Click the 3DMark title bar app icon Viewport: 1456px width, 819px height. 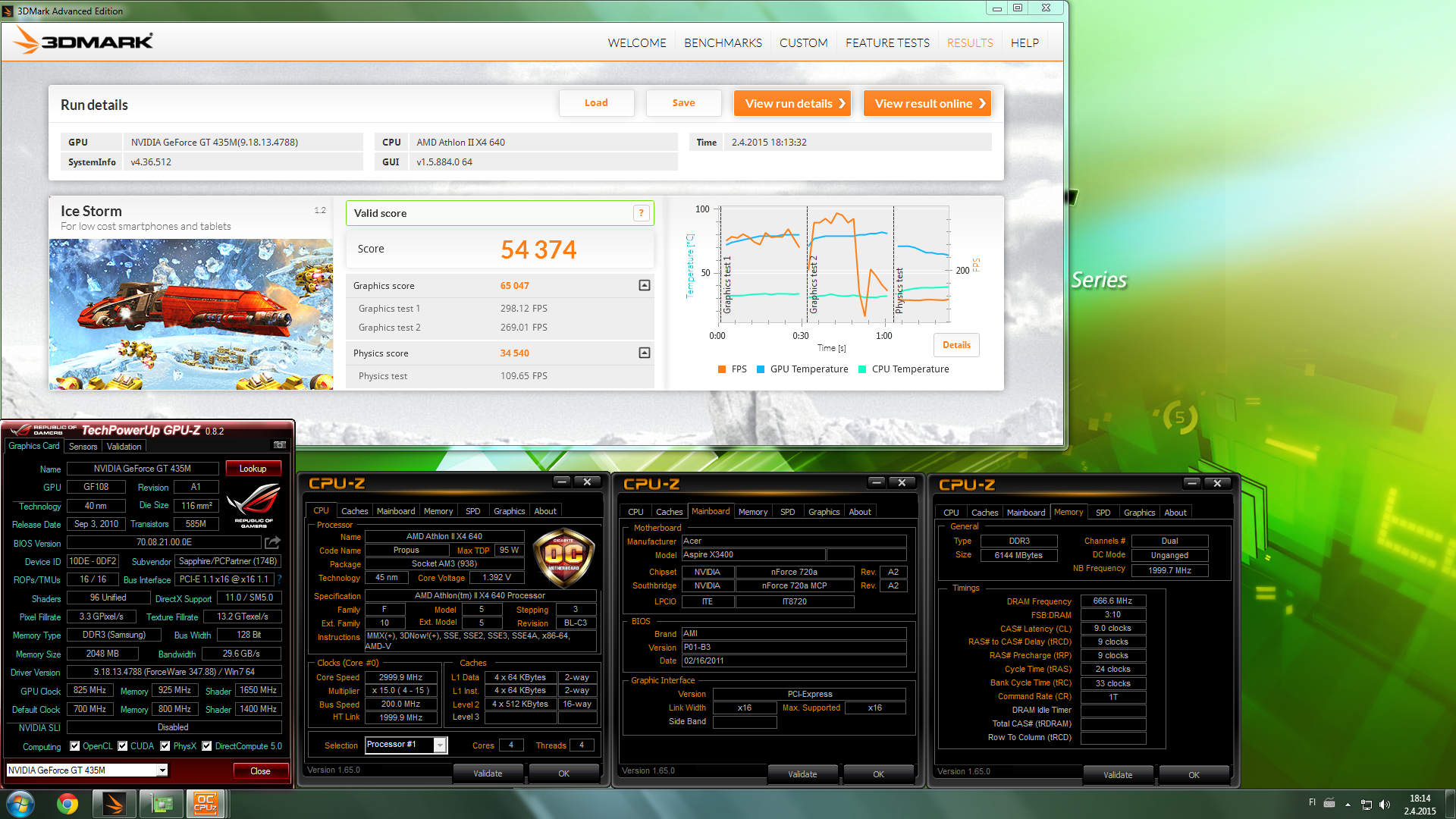coord(8,11)
